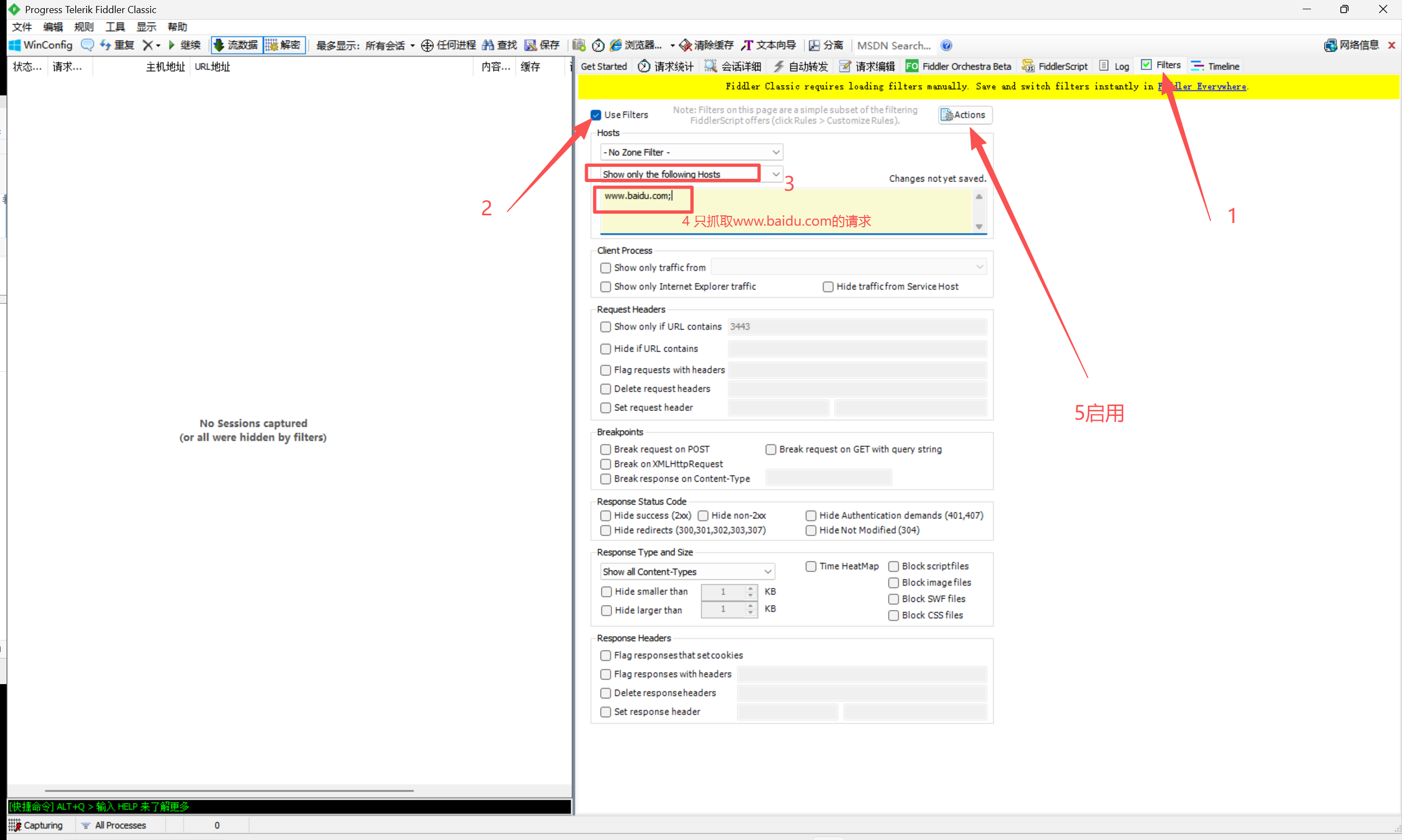Toggle the Decode (解密) toolbar button

tap(284, 45)
